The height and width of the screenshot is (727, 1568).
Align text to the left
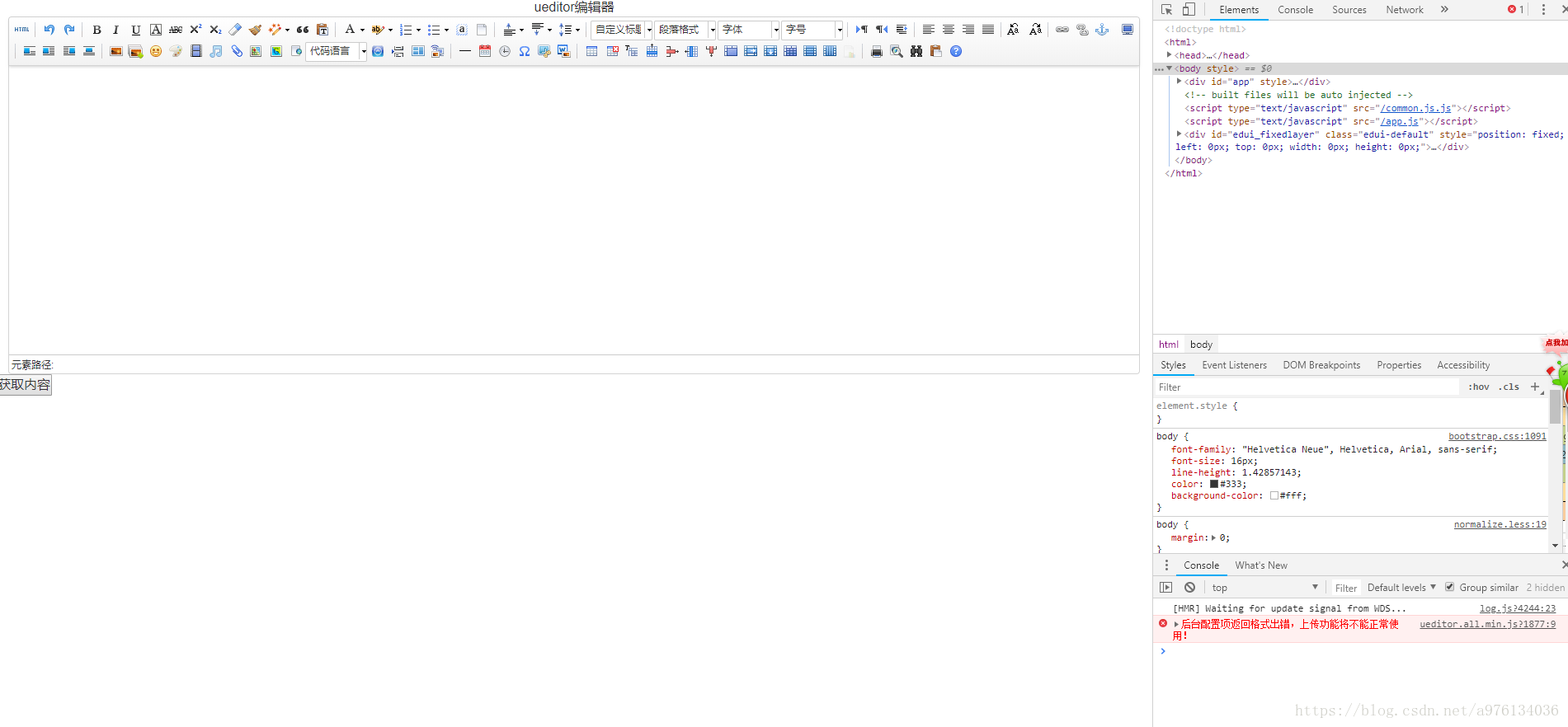point(928,30)
